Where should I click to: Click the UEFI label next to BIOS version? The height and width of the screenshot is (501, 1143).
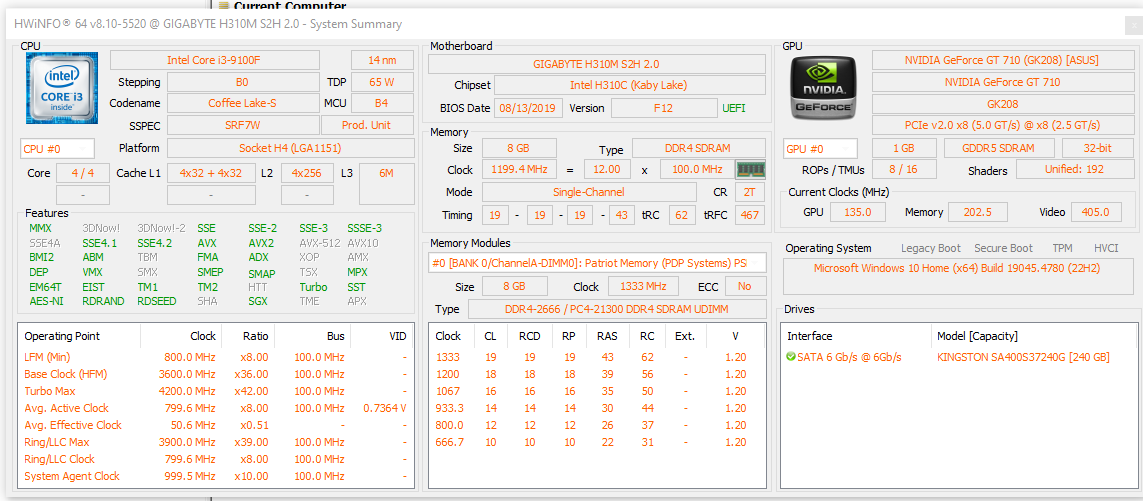coord(734,108)
